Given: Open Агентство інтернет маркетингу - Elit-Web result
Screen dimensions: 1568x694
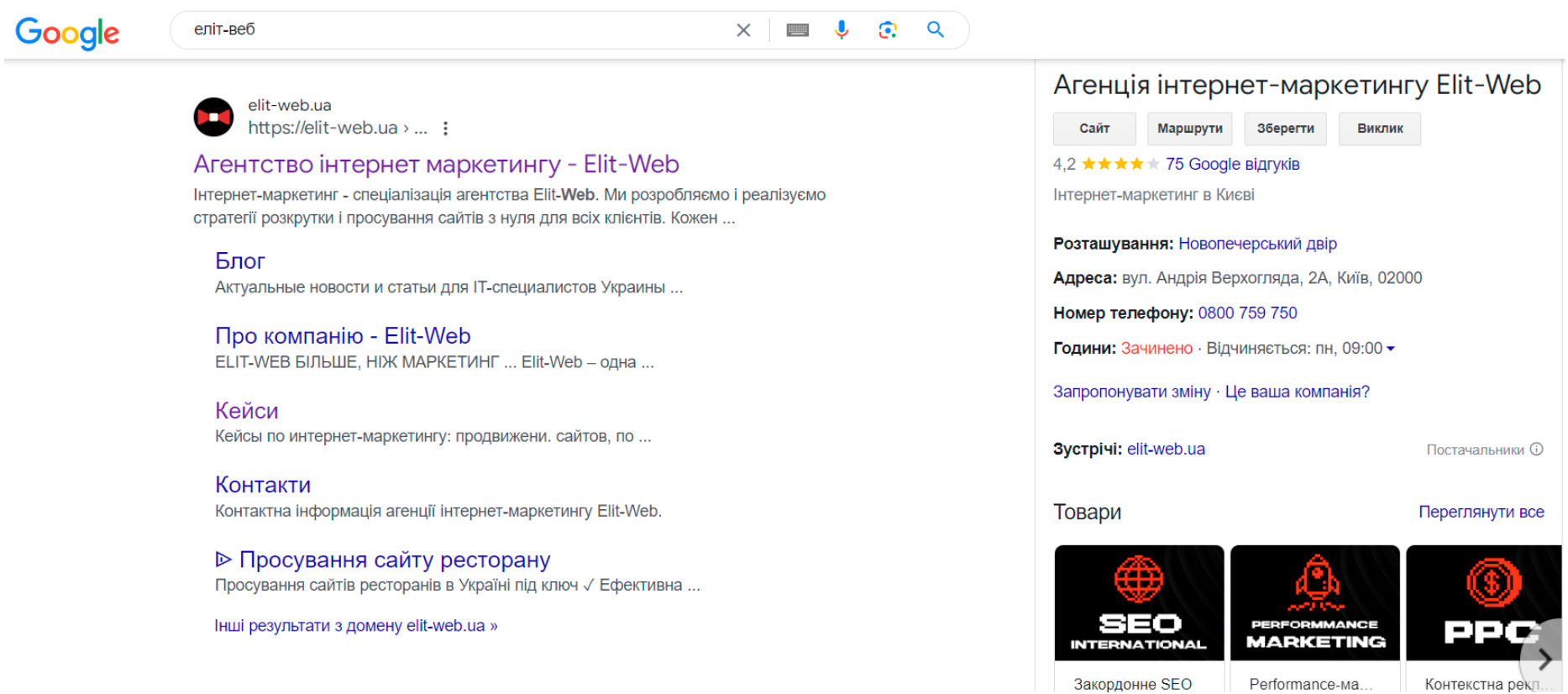Looking at the screenshot, I should 436,164.
